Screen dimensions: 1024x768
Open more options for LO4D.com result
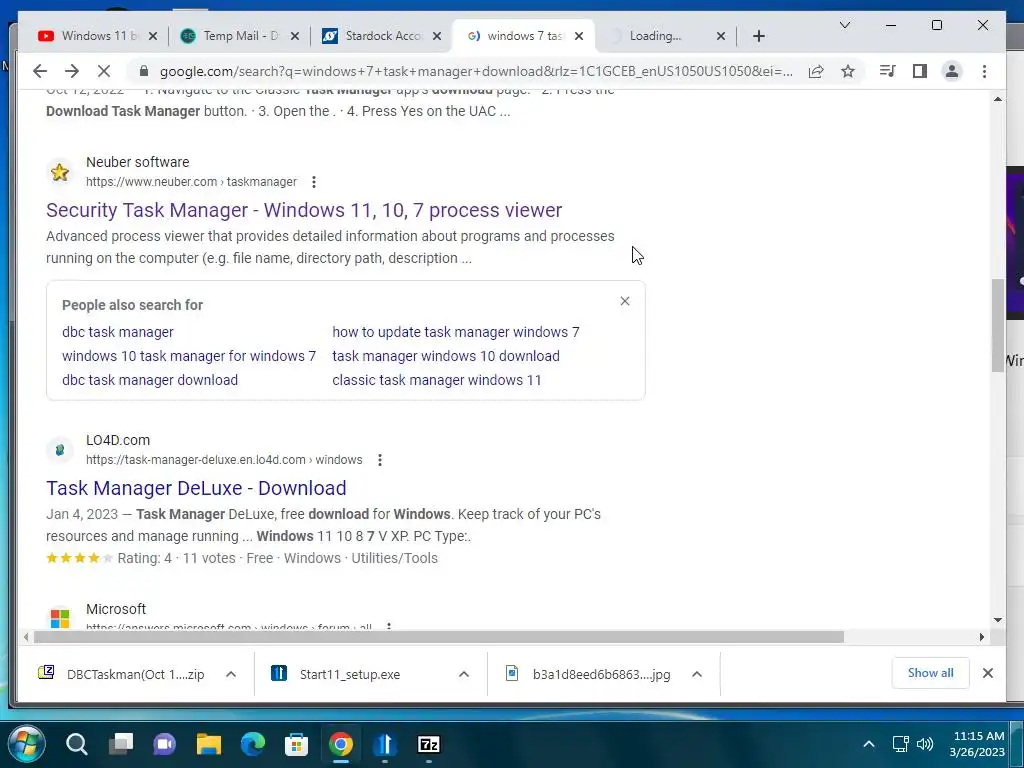coord(380,460)
